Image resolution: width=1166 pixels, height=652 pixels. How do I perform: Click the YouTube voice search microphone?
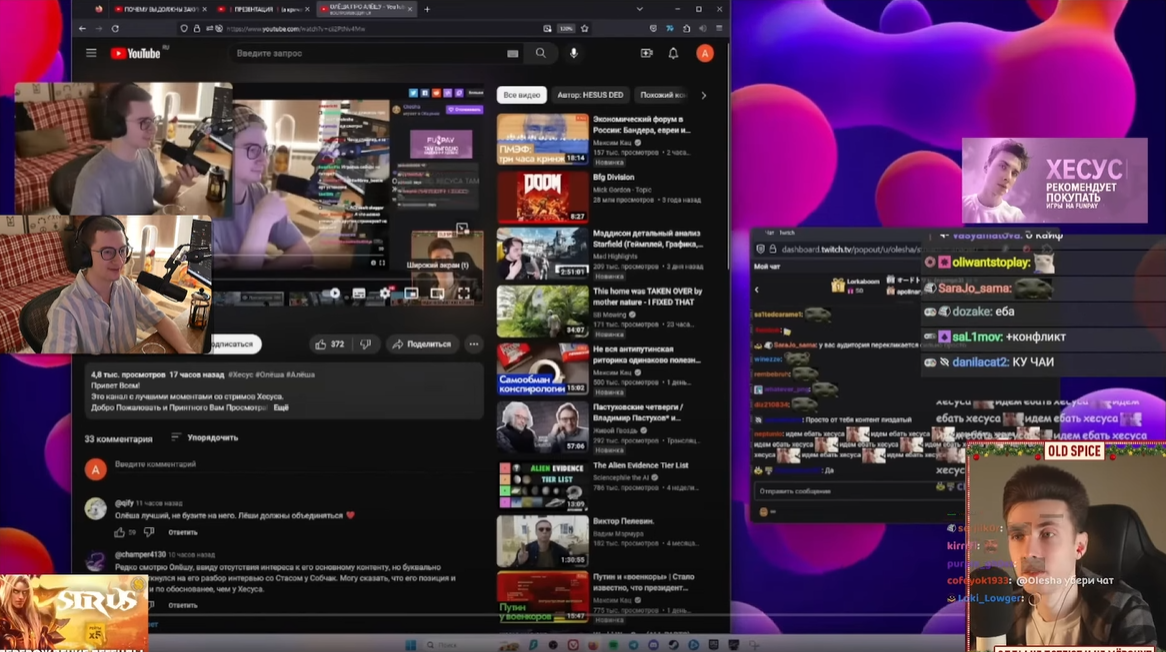point(573,53)
